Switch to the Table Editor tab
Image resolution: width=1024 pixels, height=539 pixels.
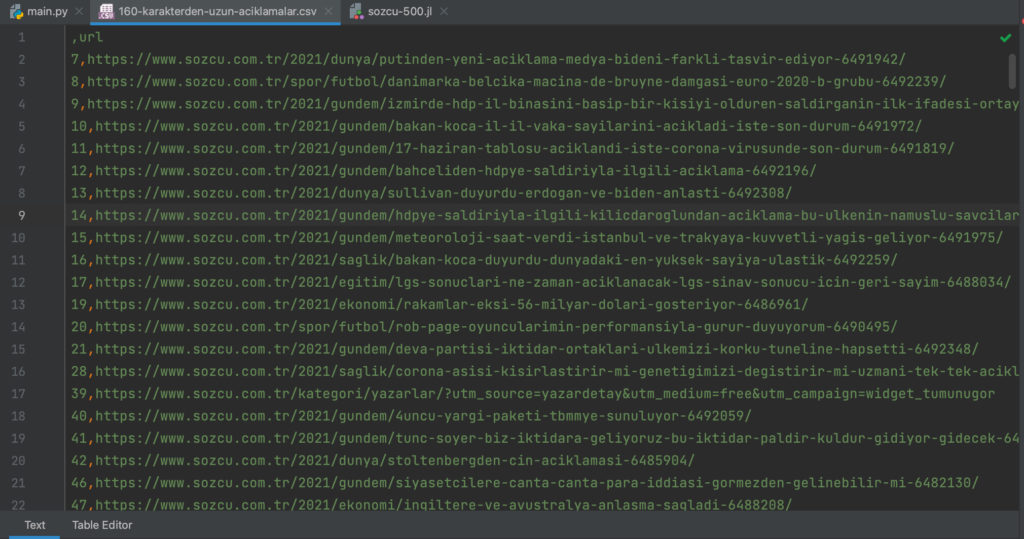pyautogui.click(x=102, y=525)
